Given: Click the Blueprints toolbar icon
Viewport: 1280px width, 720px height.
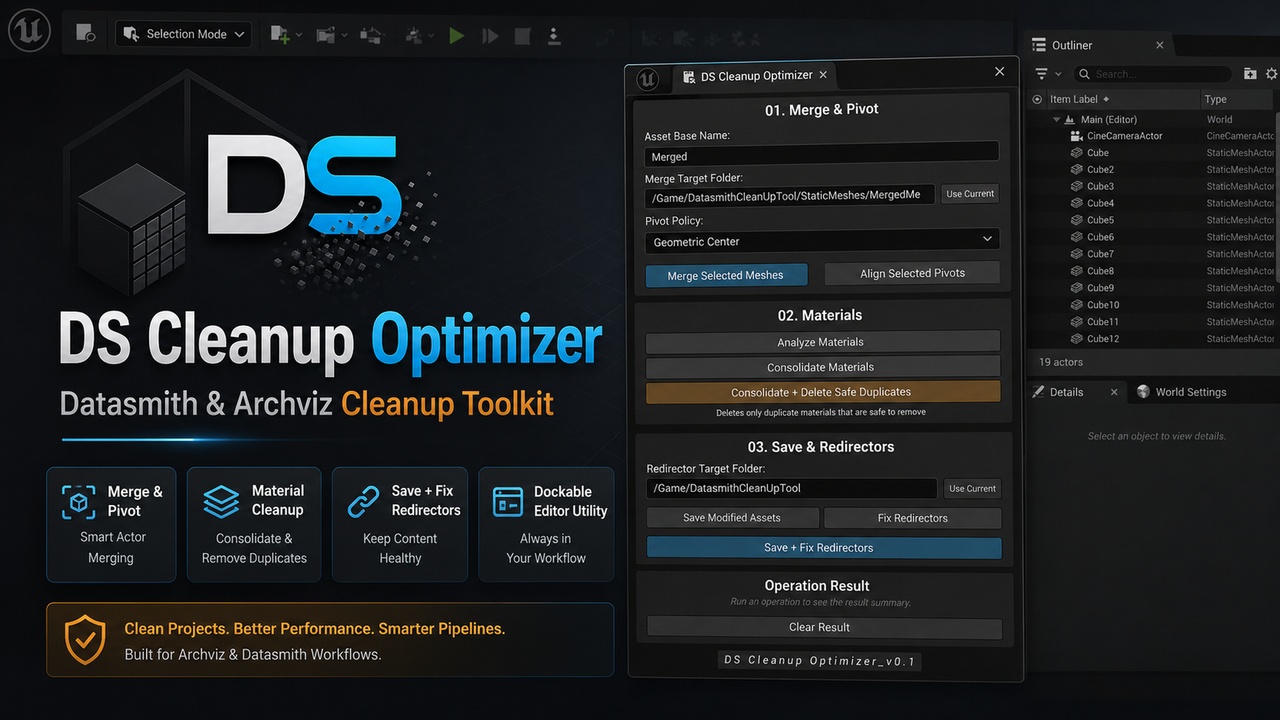Looking at the screenshot, I should pyautogui.click(x=325, y=35).
